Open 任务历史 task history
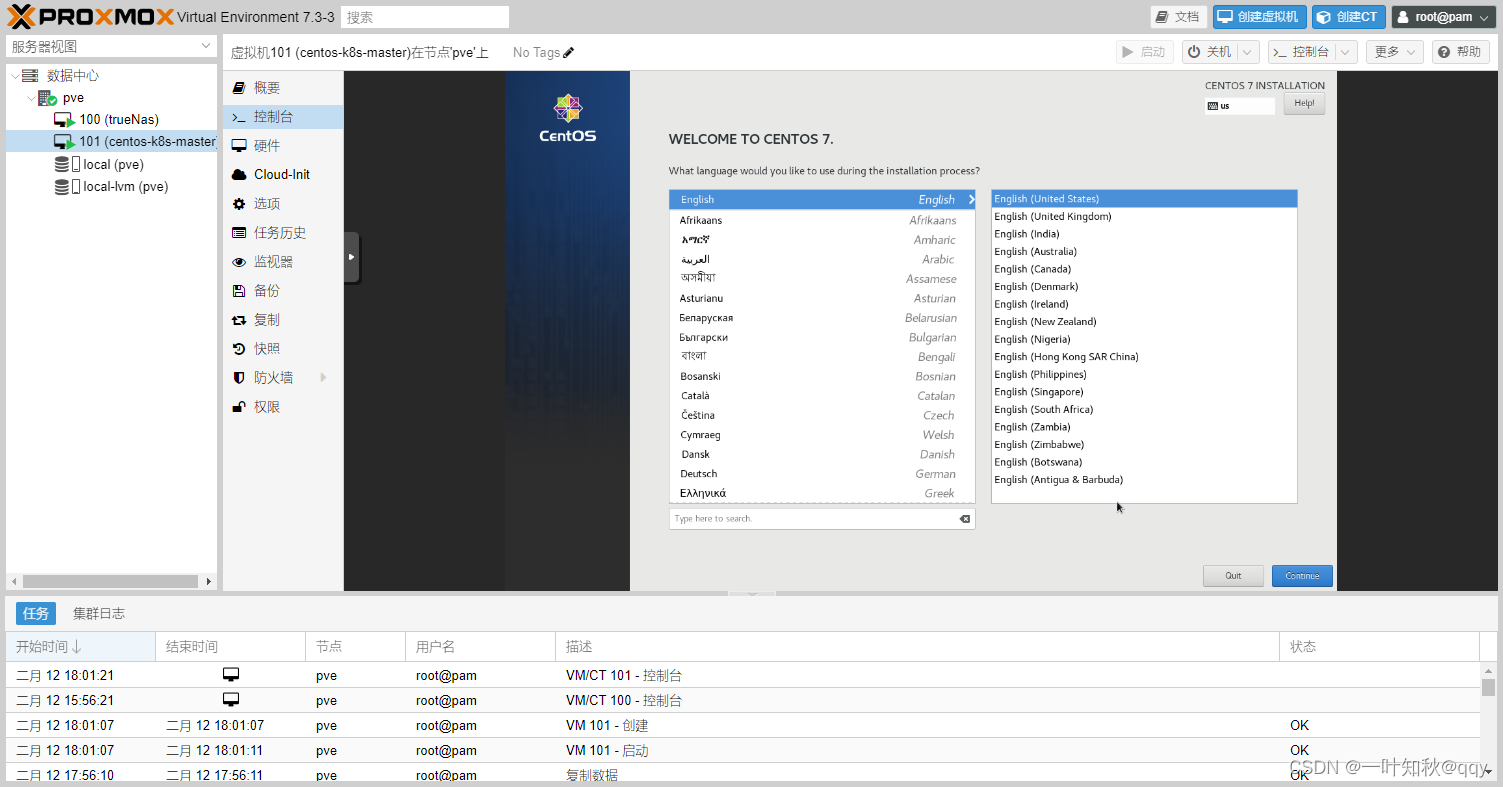Viewport: 1503px width, 787px height. pyautogui.click(x=282, y=233)
